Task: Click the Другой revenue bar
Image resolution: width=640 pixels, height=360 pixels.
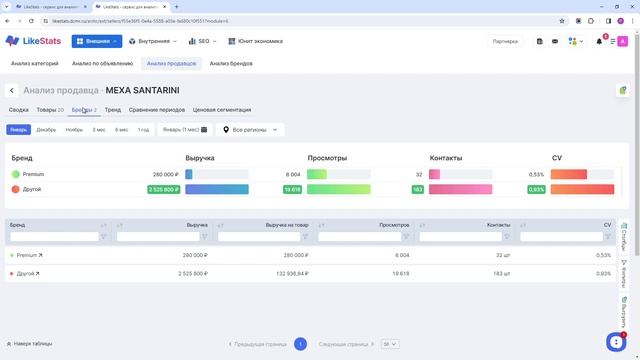Action: 217,189
